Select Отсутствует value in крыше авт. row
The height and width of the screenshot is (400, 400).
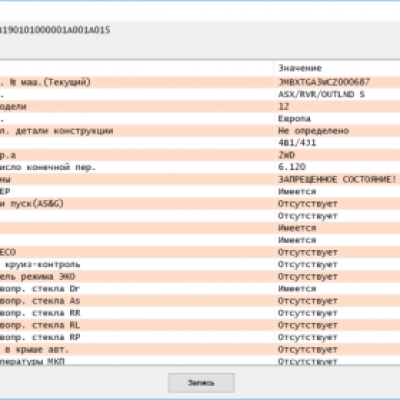(308, 349)
